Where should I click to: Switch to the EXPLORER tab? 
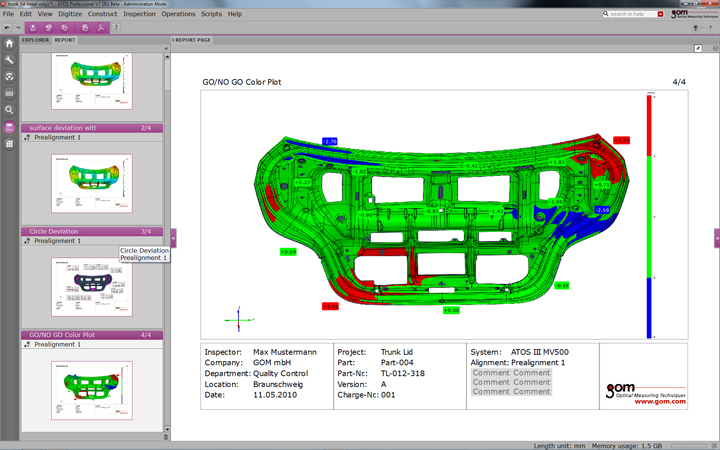coord(35,40)
